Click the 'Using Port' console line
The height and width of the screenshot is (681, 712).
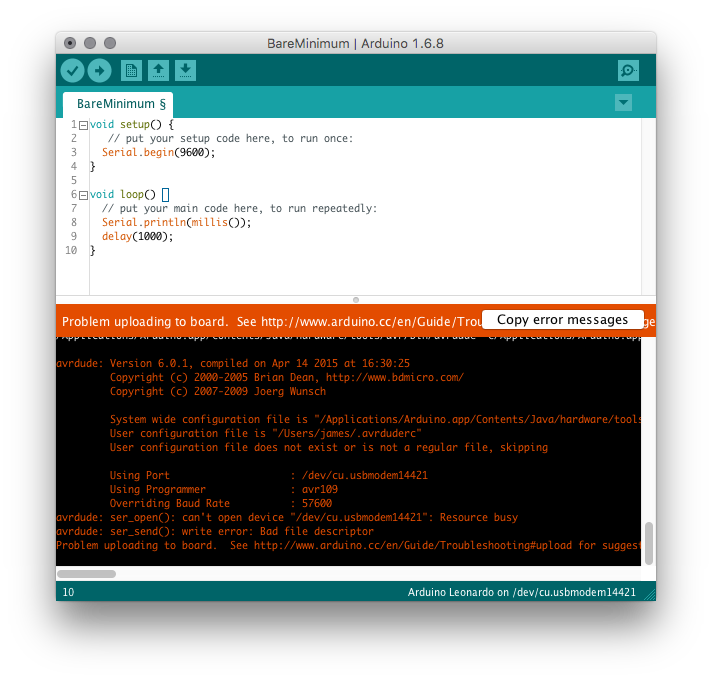pyautogui.click(x=269, y=475)
